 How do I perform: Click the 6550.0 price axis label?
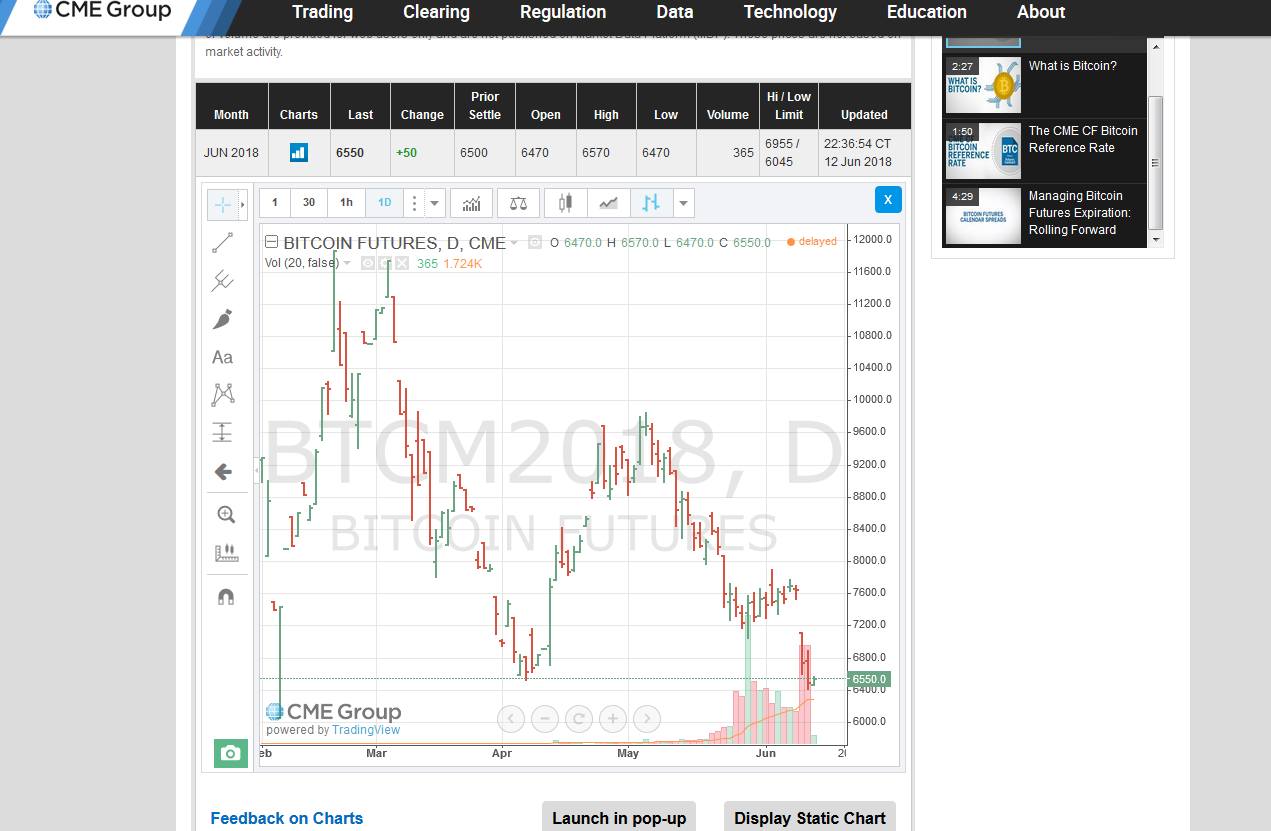868,679
